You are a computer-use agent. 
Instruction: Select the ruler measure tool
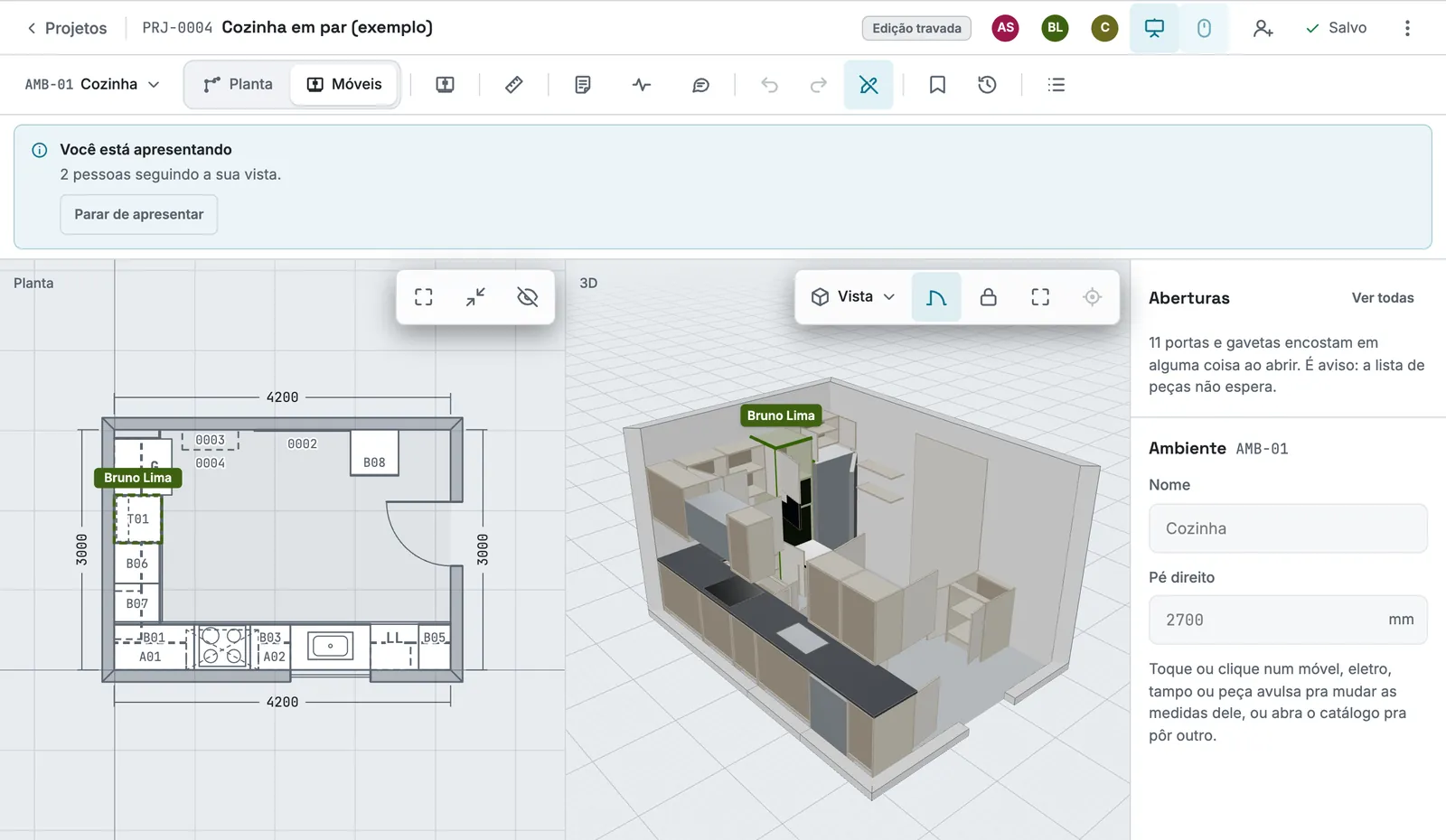(x=513, y=85)
